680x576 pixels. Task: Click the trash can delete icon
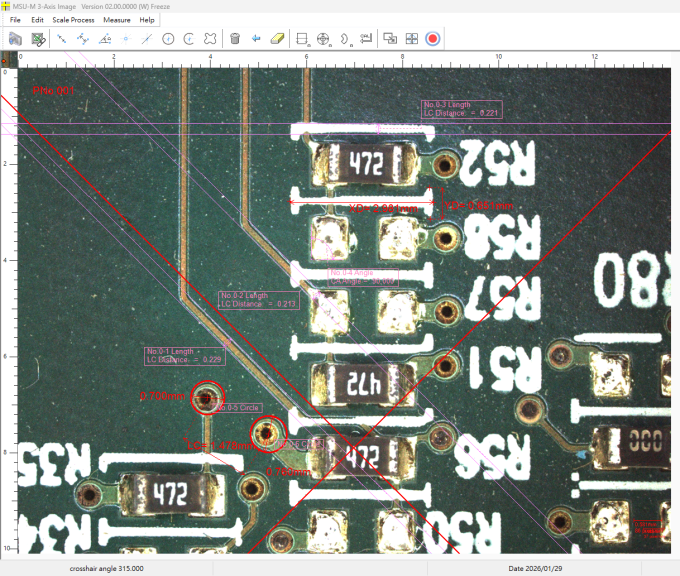pyautogui.click(x=235, y=39)
